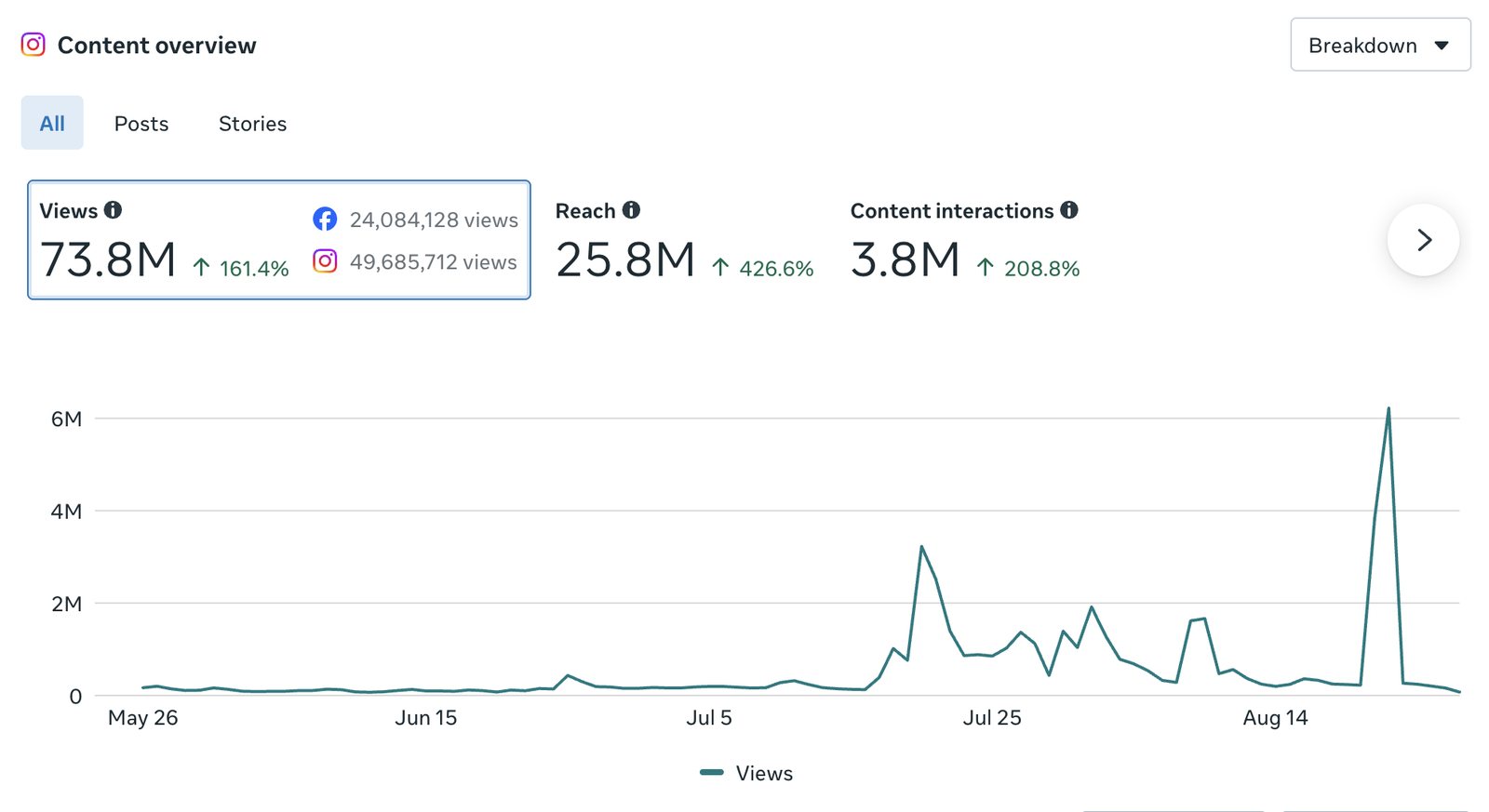Viewport: 1489px width, 812px height.
Task: Toggle the Views series in the chart legend
Action: (746, 773)
